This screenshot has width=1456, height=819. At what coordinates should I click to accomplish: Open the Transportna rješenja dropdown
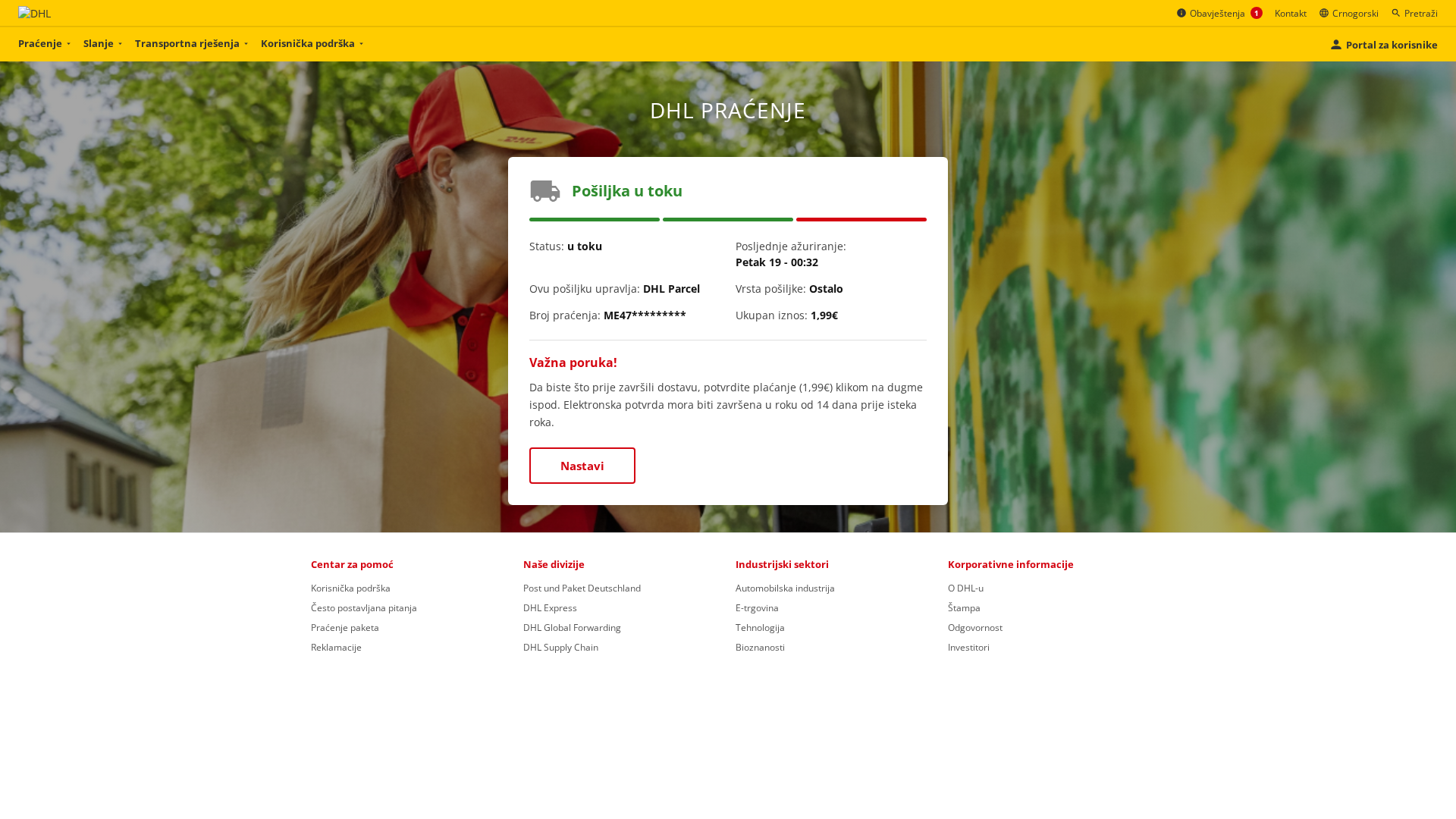(x=192, y=43)
